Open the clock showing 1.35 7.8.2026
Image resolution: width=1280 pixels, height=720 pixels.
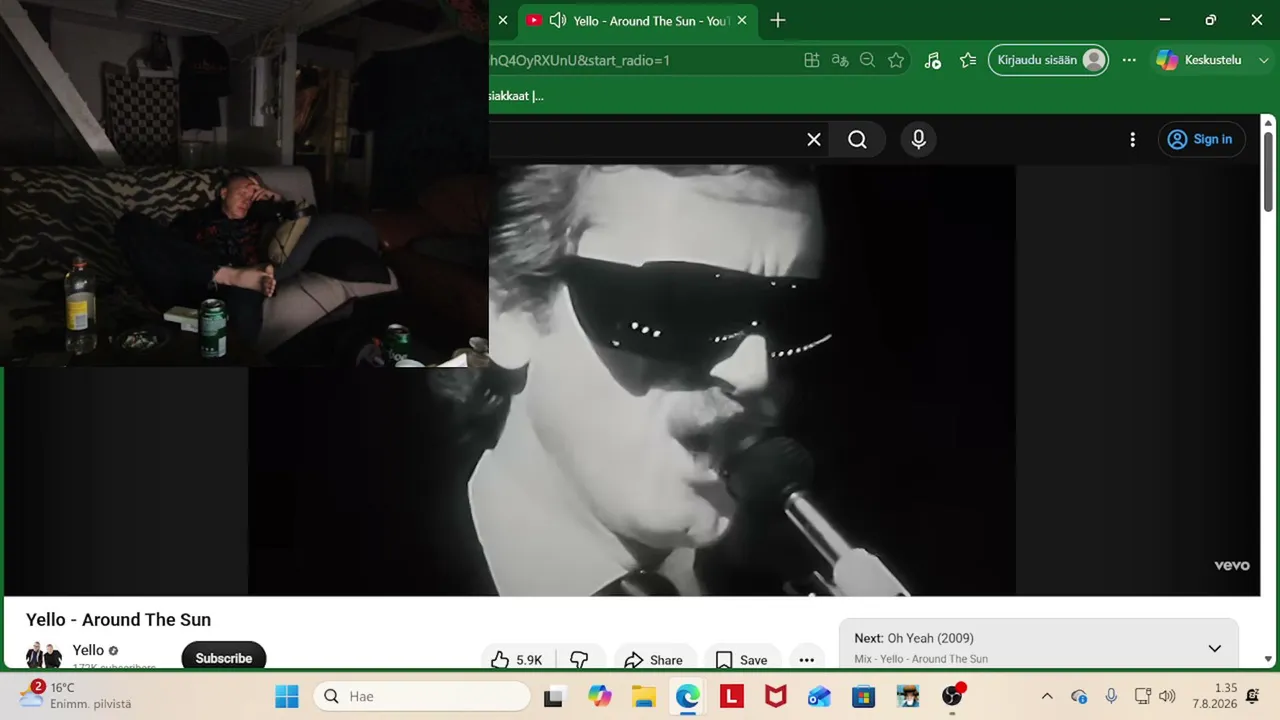[1214, 696]
